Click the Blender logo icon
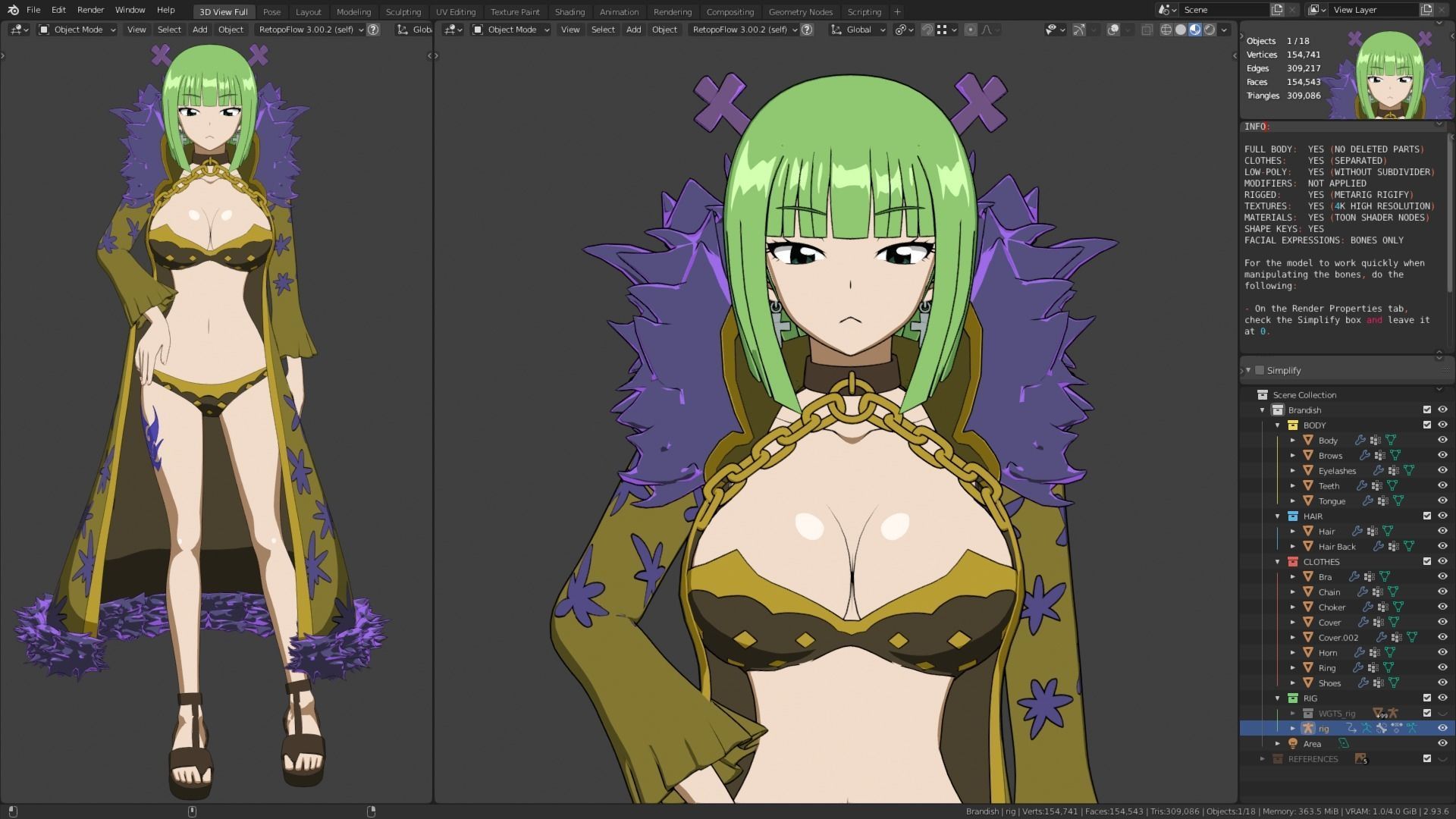 pos(13,10)
